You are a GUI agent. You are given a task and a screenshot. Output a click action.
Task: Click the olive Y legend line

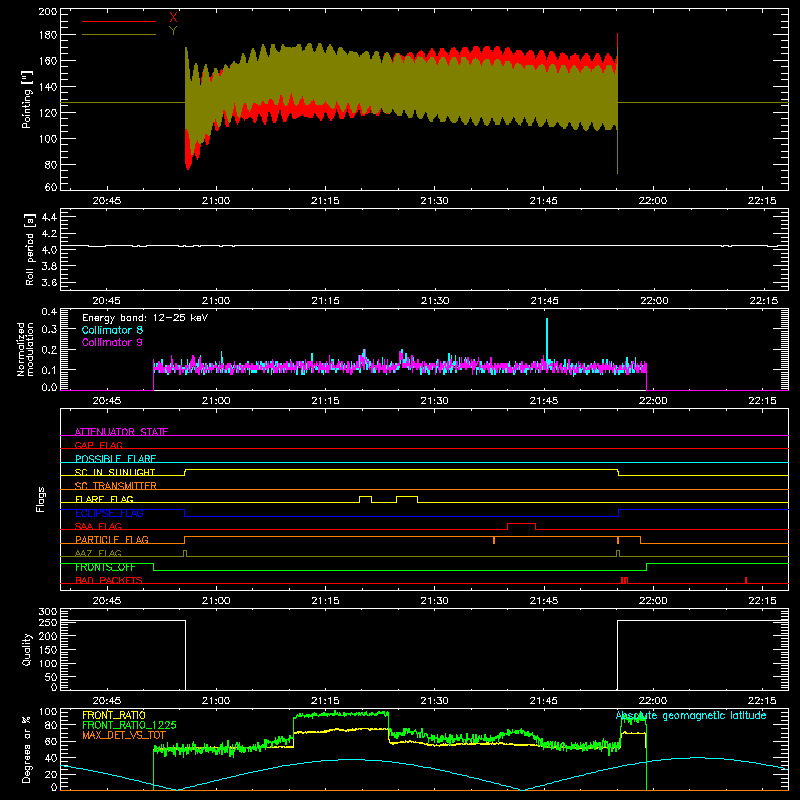(119, 34)
